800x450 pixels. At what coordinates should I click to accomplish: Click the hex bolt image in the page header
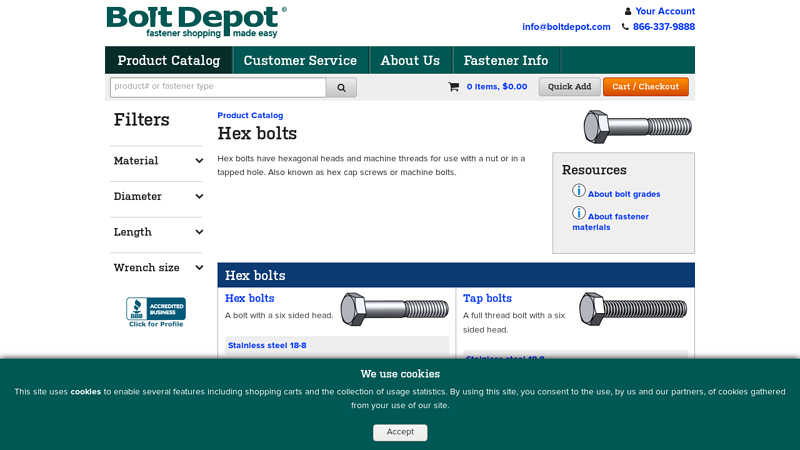637,126
